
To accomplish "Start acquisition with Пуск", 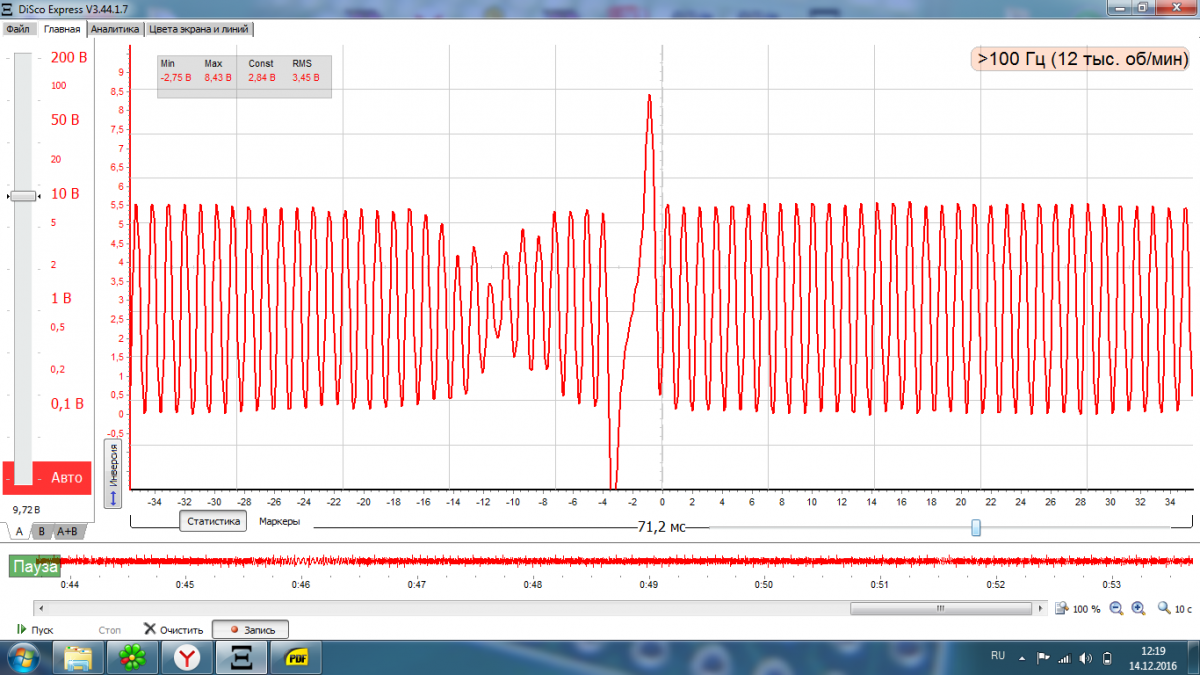I will click(35, 630).
